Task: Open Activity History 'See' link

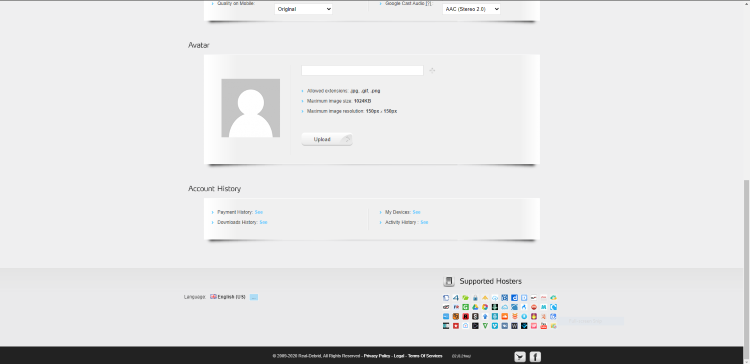Action: coord(424,222)
